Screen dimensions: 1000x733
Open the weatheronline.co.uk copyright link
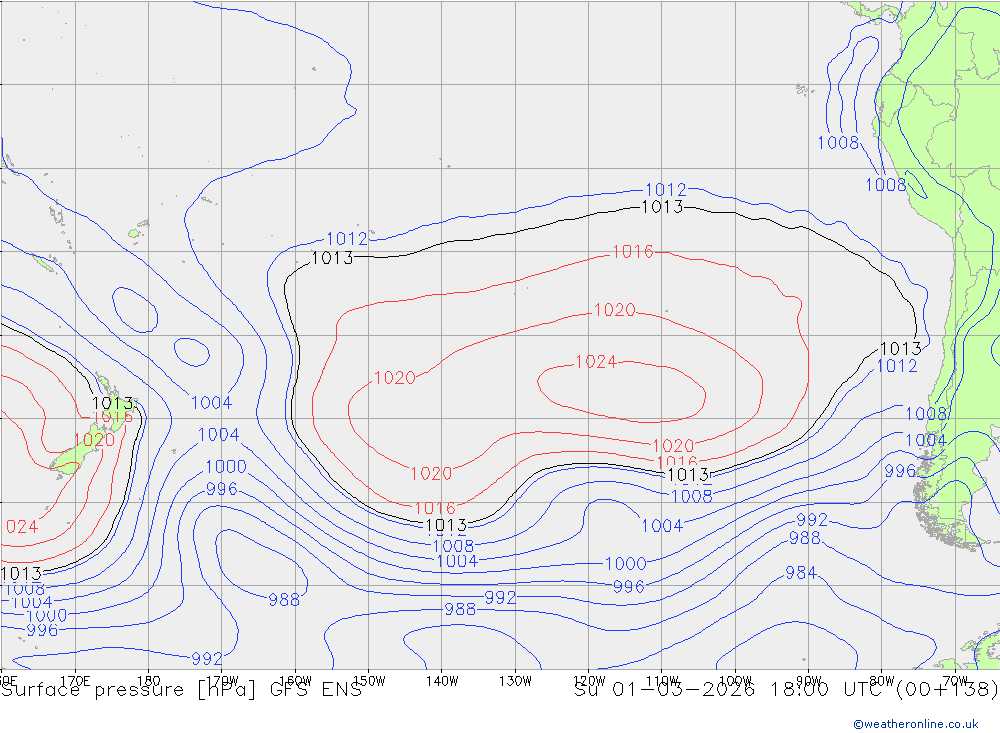[x=916, y=724]
